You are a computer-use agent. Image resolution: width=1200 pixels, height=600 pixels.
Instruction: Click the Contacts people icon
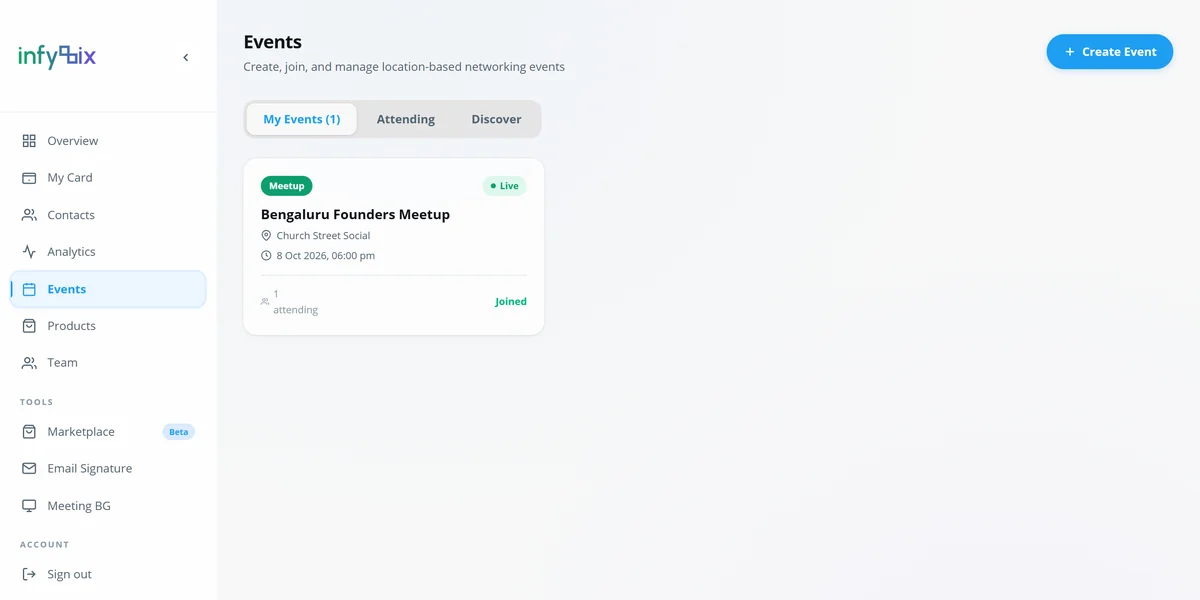[29, 215]
